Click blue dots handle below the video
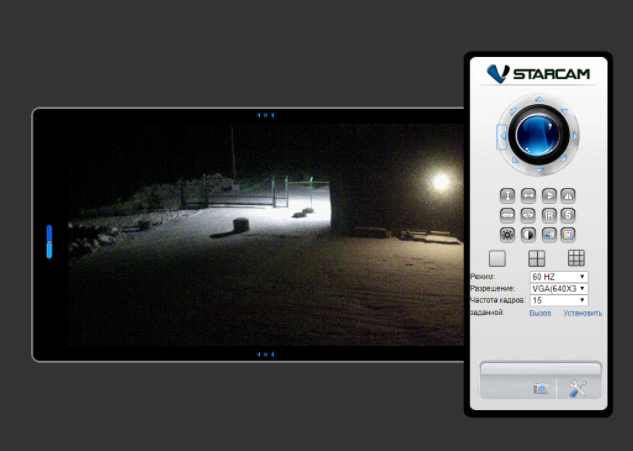This screenshot has width=633, height=451. click(265, 355)
